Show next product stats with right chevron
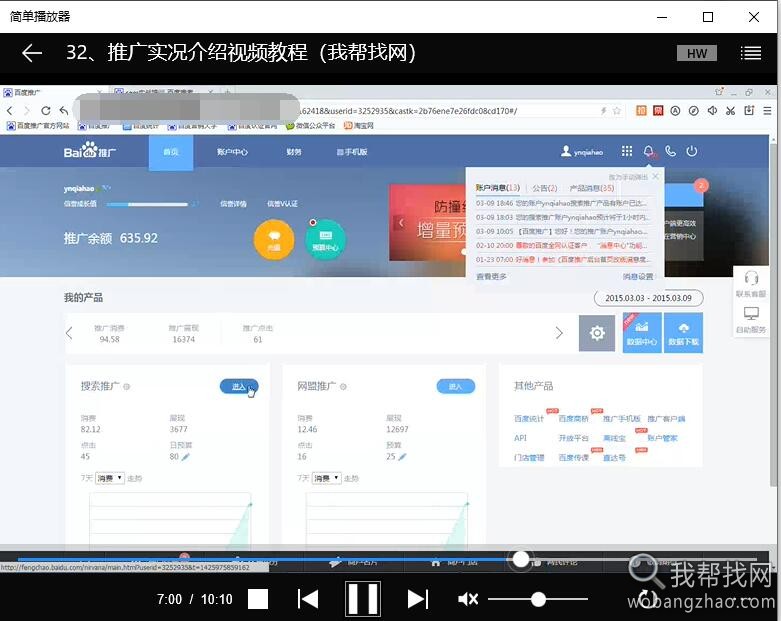Image resolution: width=781 pixels, height=621 pixels. [x=559, y=333]
